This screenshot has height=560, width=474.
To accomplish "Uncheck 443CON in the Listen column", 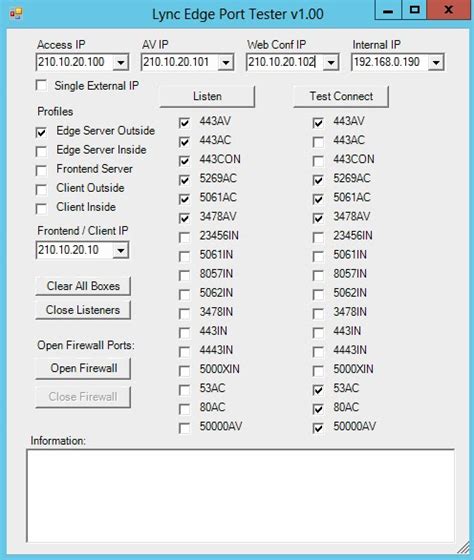I will click(x=184, y=161).
